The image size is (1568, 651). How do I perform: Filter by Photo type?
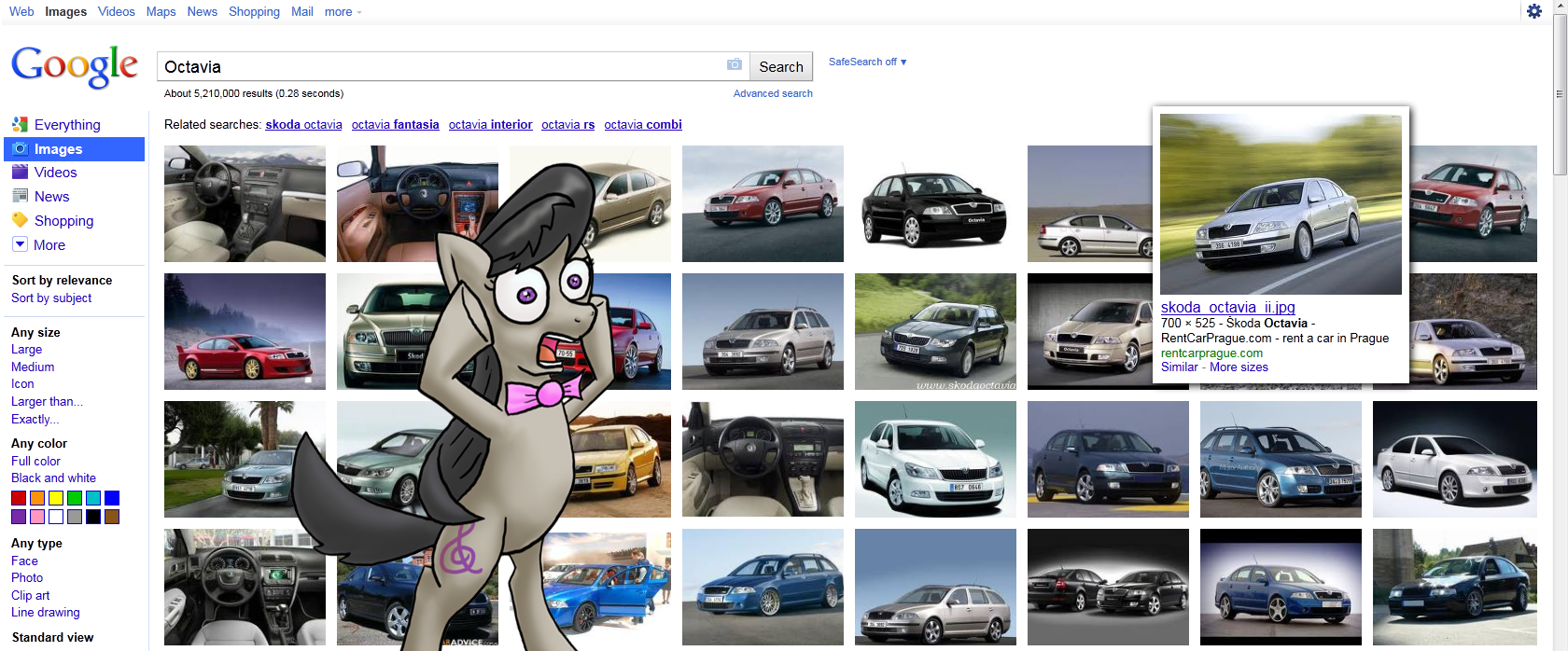point(27,577)
